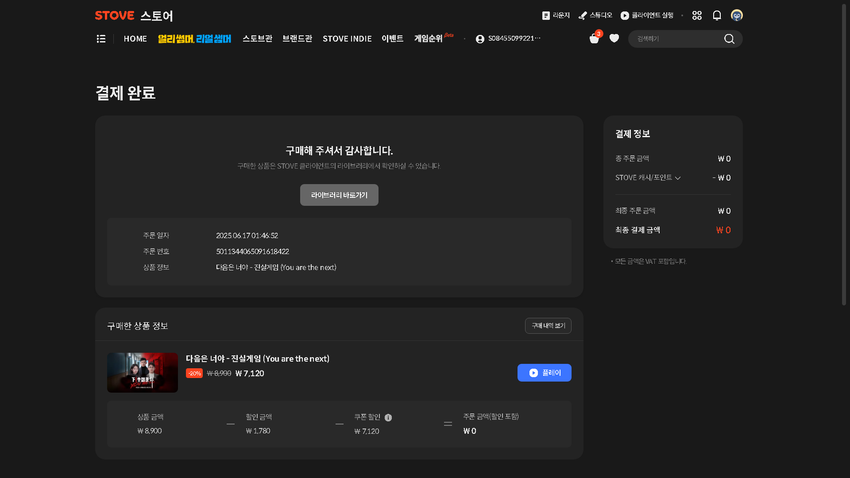Image resolution: width=850 pixels, height=478 pixels.
Task: Open 브랜드관 menu item
Action: (x=297, y=38)
